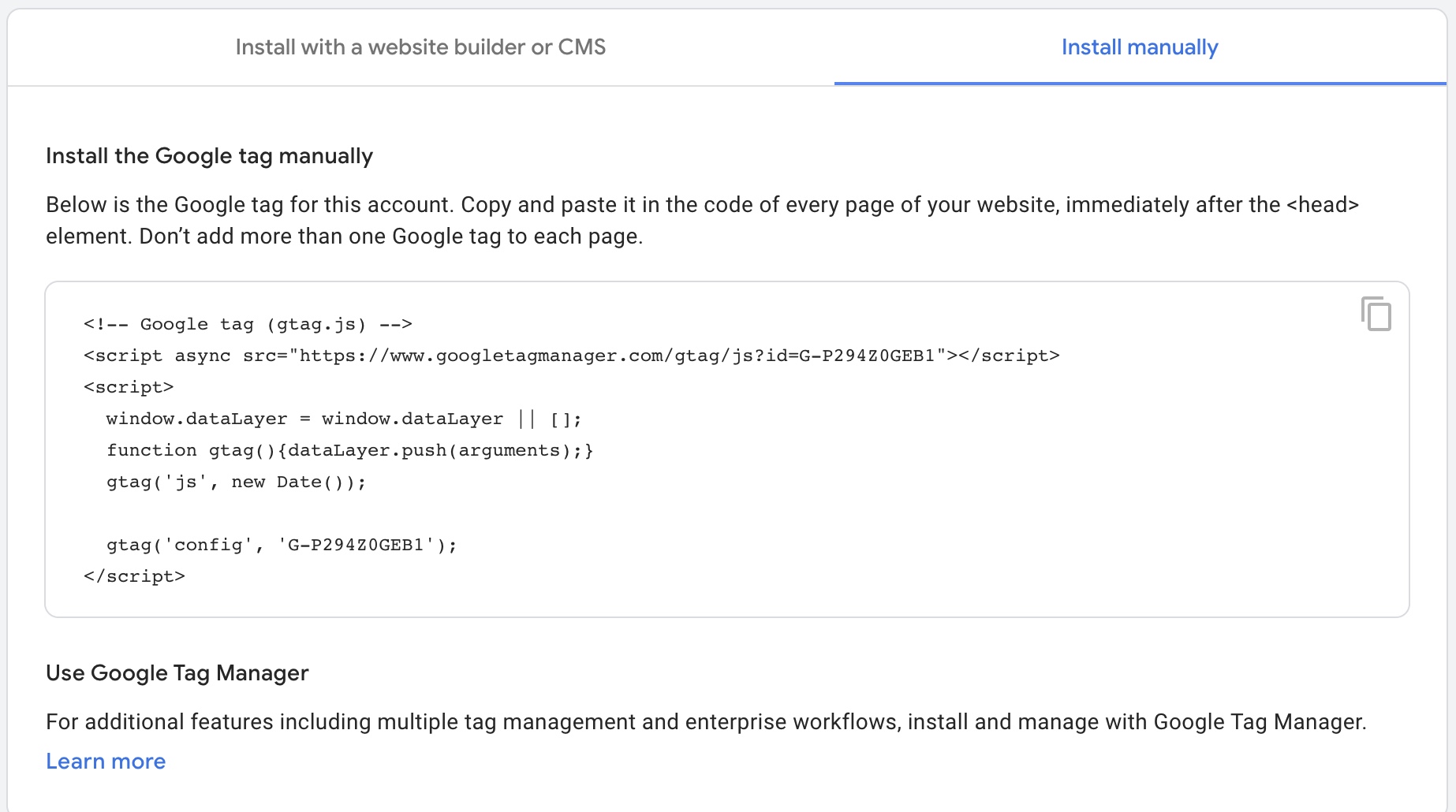
Task: Click the function gtag() definition line
Action: click(350, 450)
